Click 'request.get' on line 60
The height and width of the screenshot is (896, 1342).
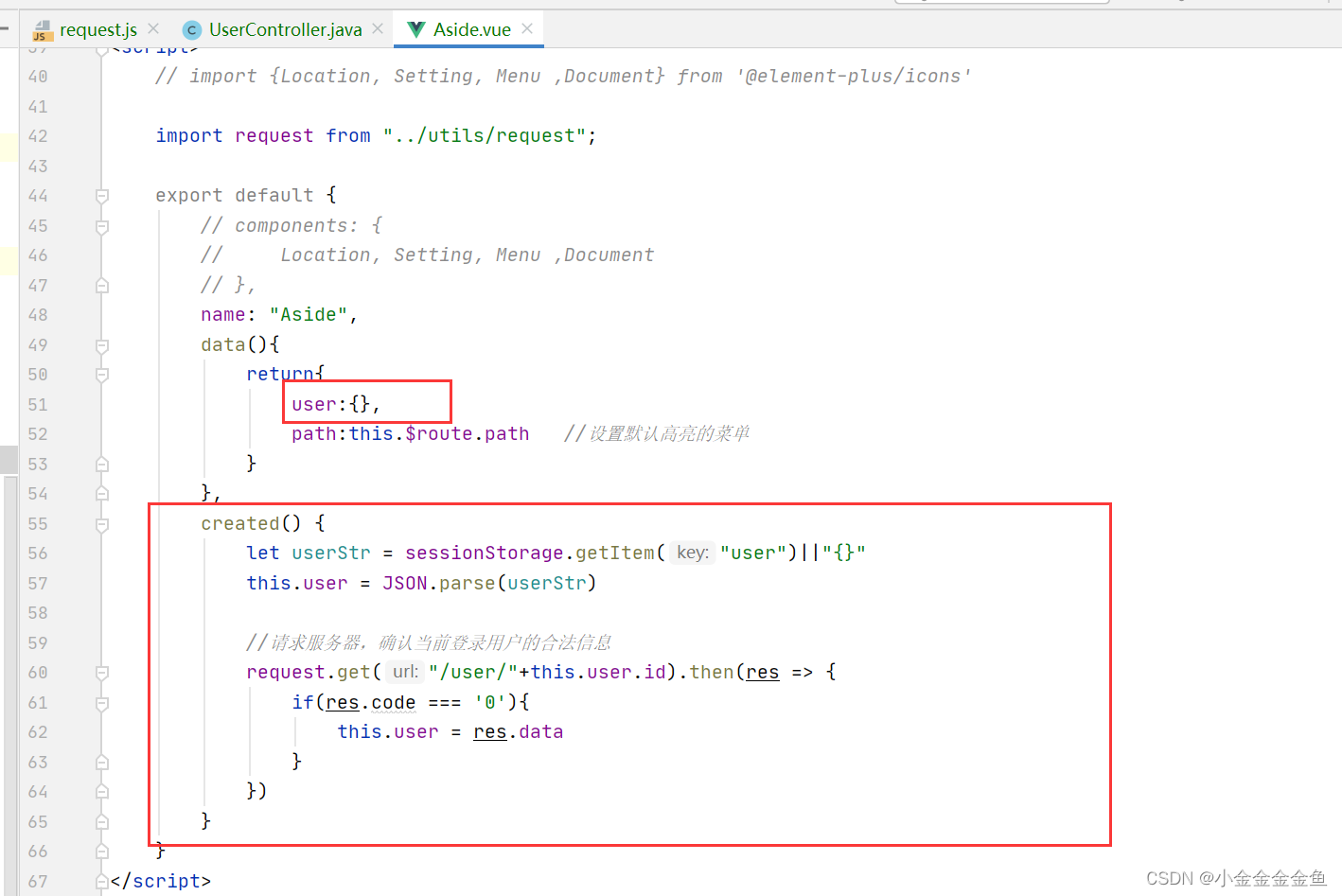pos(309,673)
